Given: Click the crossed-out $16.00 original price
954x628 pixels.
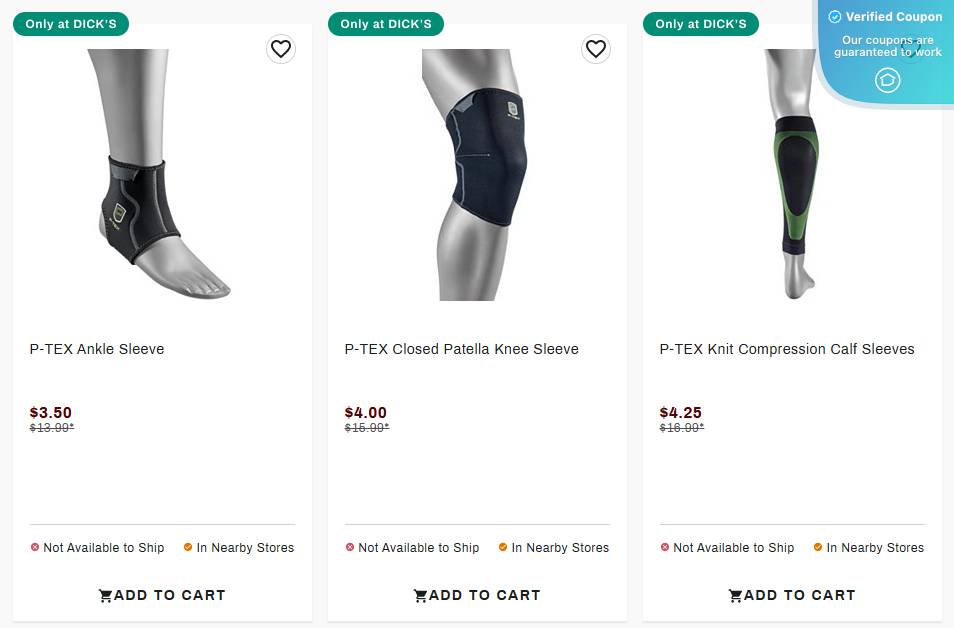Looking at the screenshot, I should coord(682,427).
